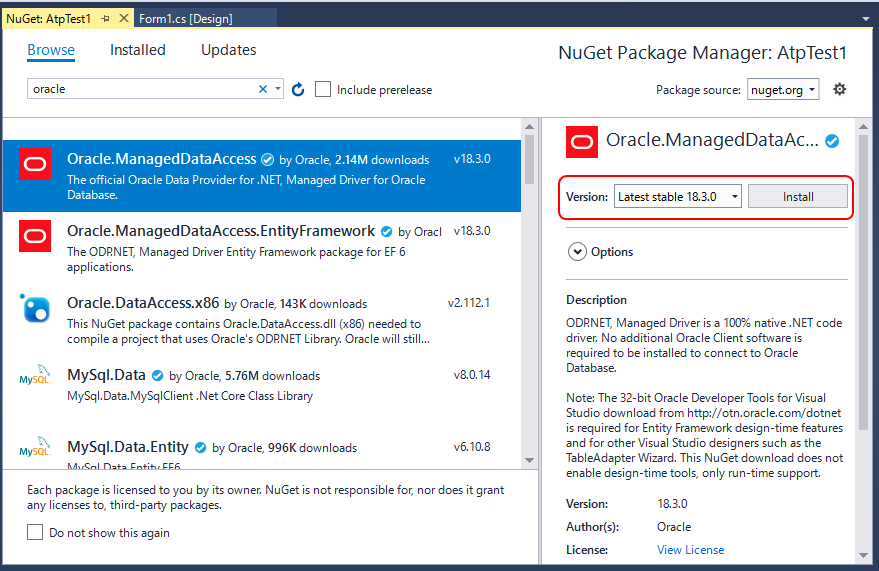Toggle Include prerelease checkbox
879x571 pixels.
coord(323,89)
